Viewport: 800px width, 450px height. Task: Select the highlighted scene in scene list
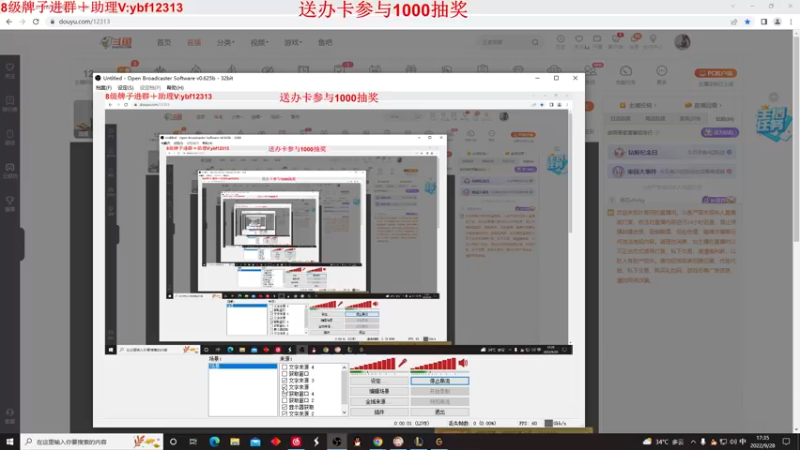pyautogui.click(x=243, y=366)
